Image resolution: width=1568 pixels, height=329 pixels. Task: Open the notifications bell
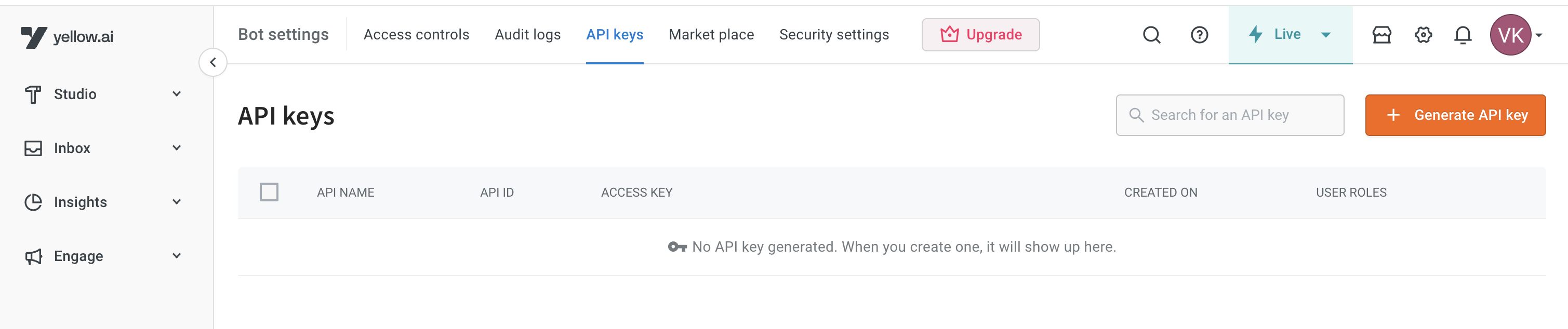click(x=1463, y=35)
